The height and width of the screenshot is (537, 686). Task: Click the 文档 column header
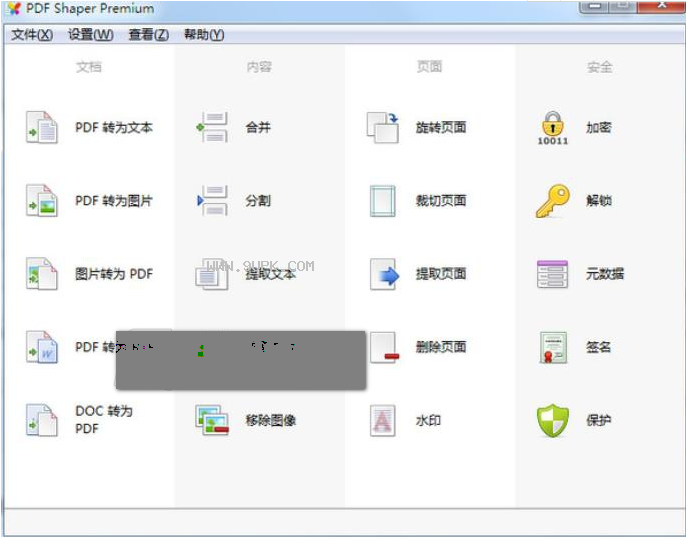tap(89, 67)
